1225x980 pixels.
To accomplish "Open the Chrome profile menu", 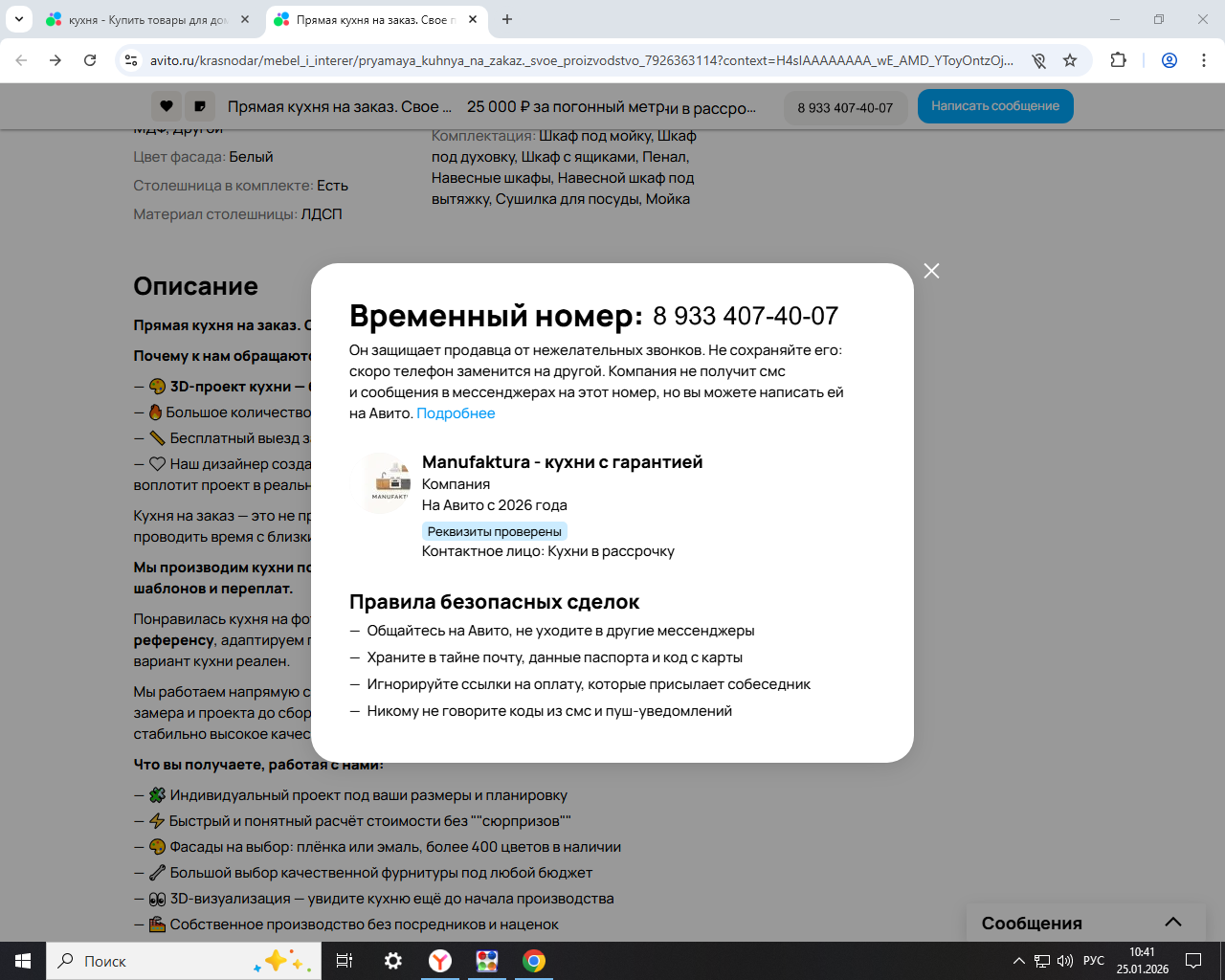I will tap(1169, 60).
